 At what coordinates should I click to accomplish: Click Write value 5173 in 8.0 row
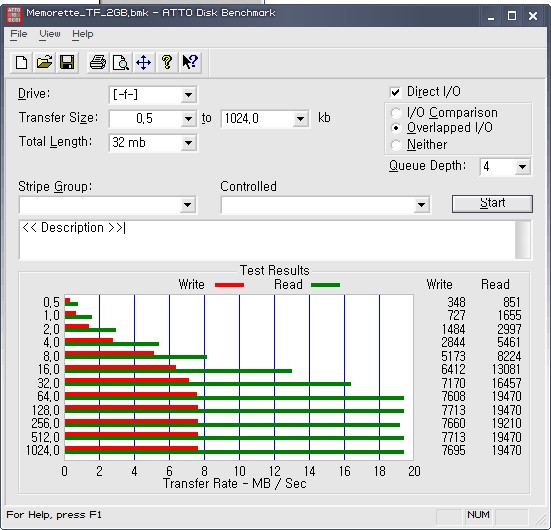453,356
